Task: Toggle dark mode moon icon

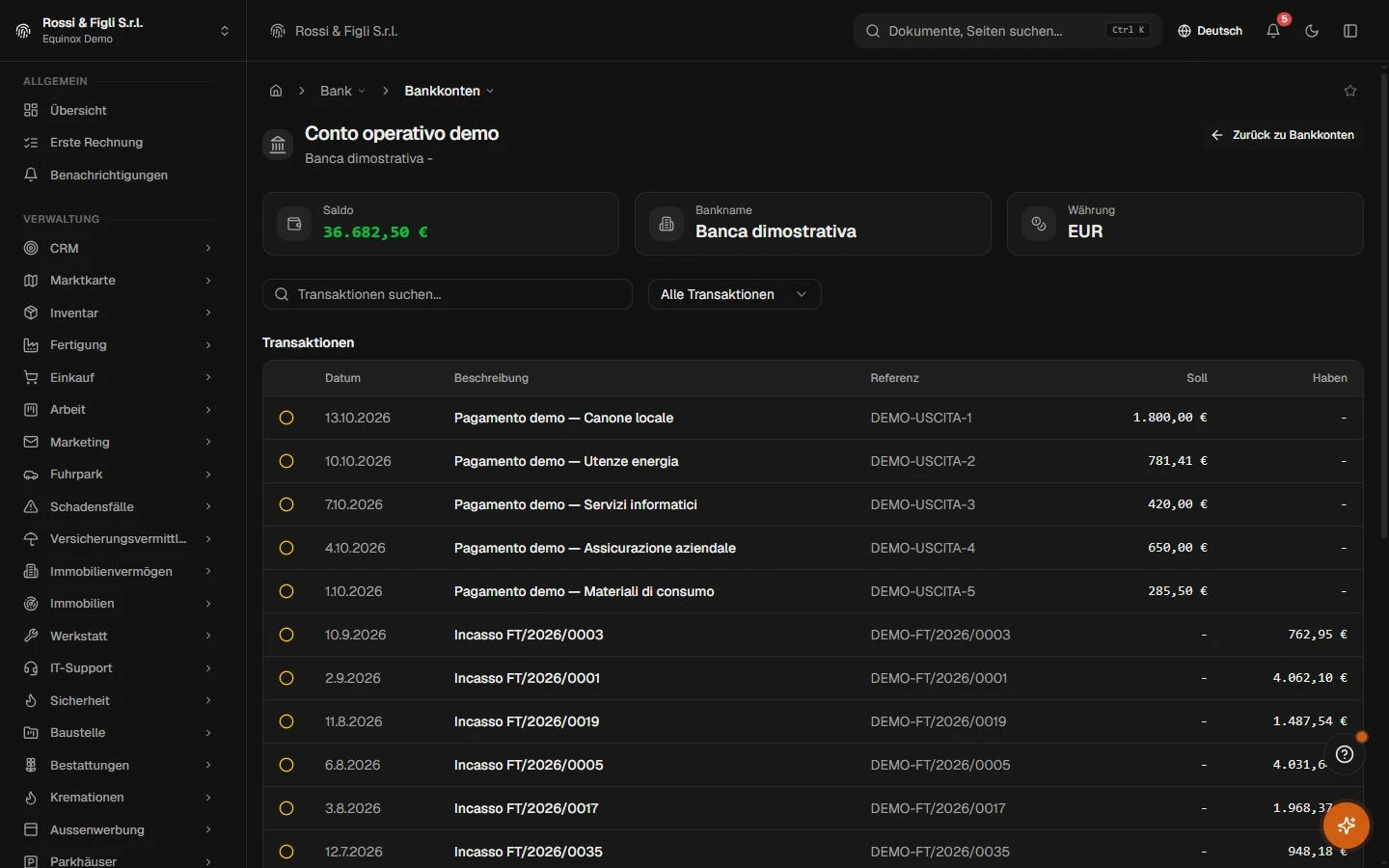Action: (x=1312, y=31)
